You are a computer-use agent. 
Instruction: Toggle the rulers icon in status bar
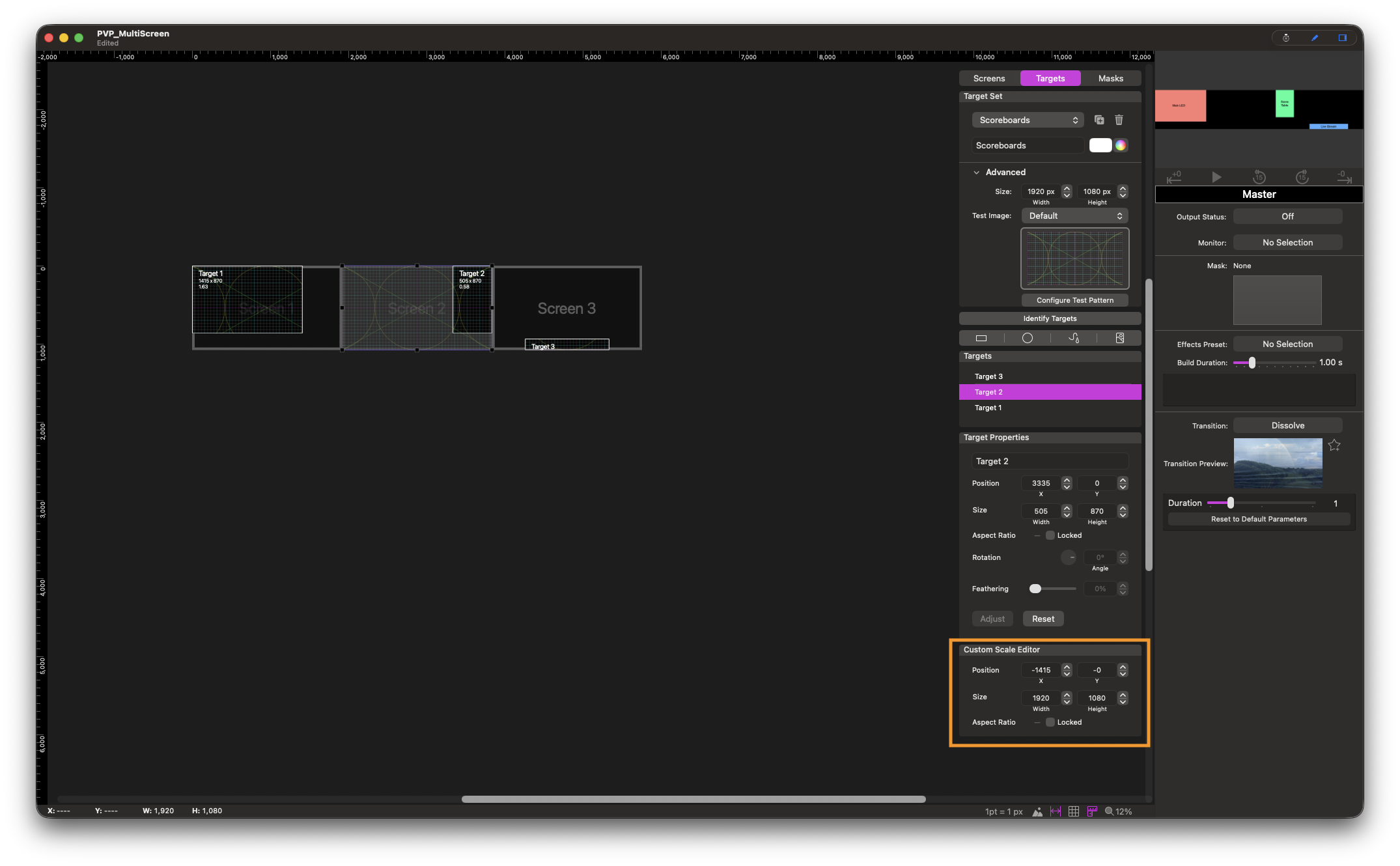1092,811
